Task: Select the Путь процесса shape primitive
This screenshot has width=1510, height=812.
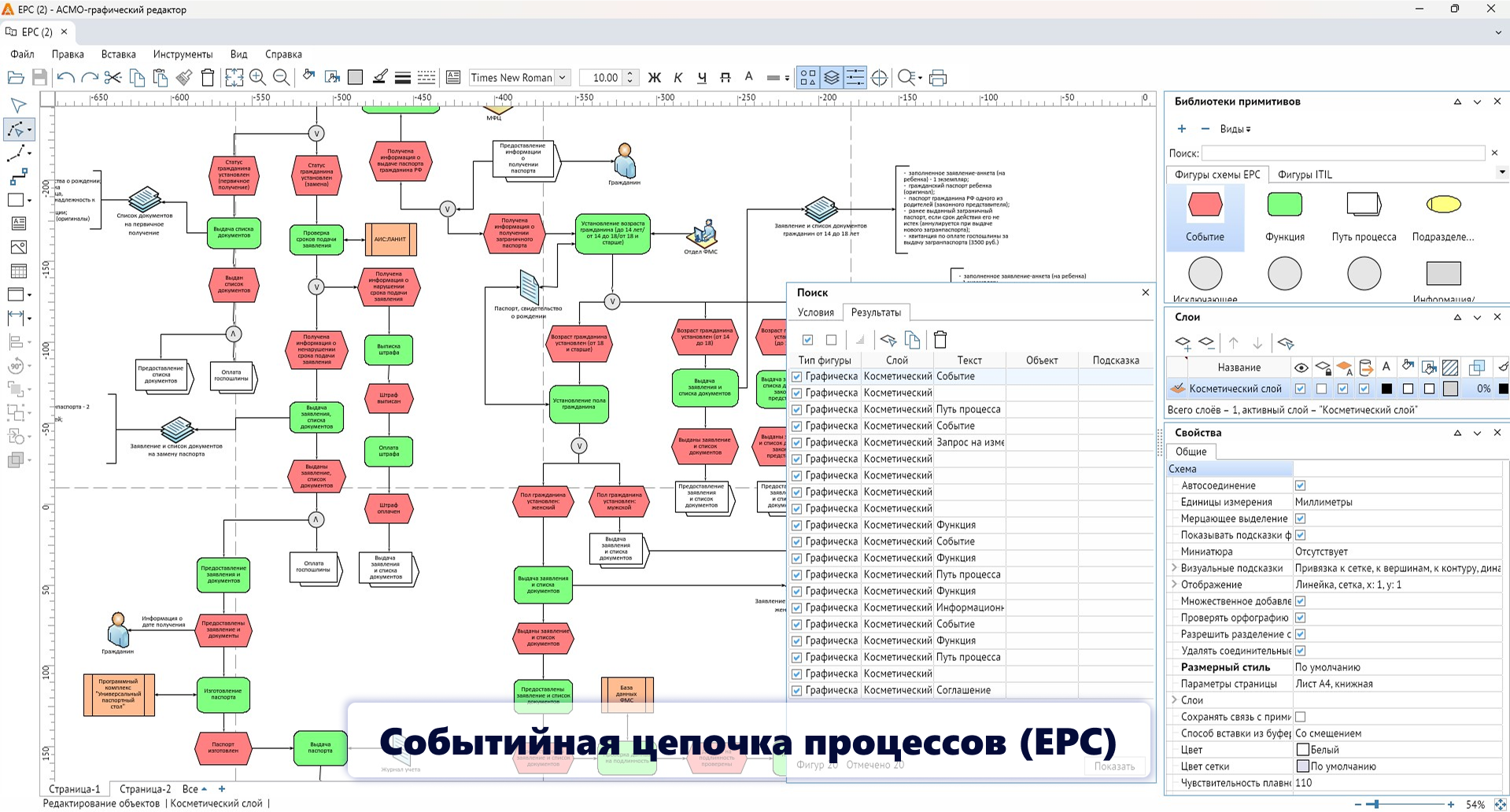Action: point(1364,216)
